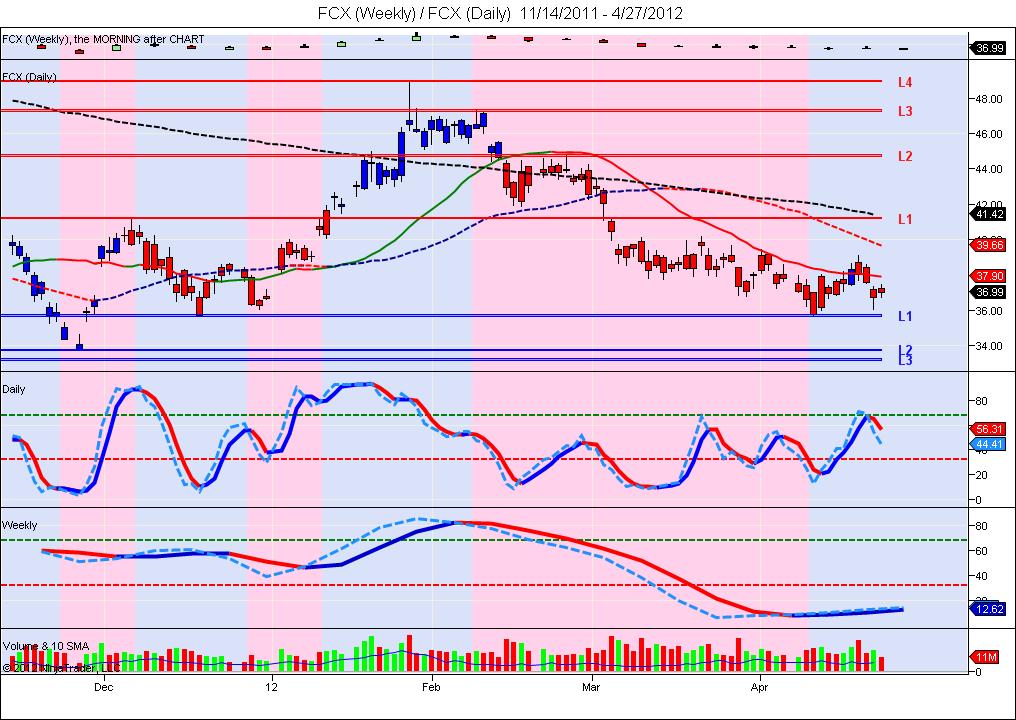
Task: Click the 20 axis value in Daily panel
Action: tap(981, 475)
